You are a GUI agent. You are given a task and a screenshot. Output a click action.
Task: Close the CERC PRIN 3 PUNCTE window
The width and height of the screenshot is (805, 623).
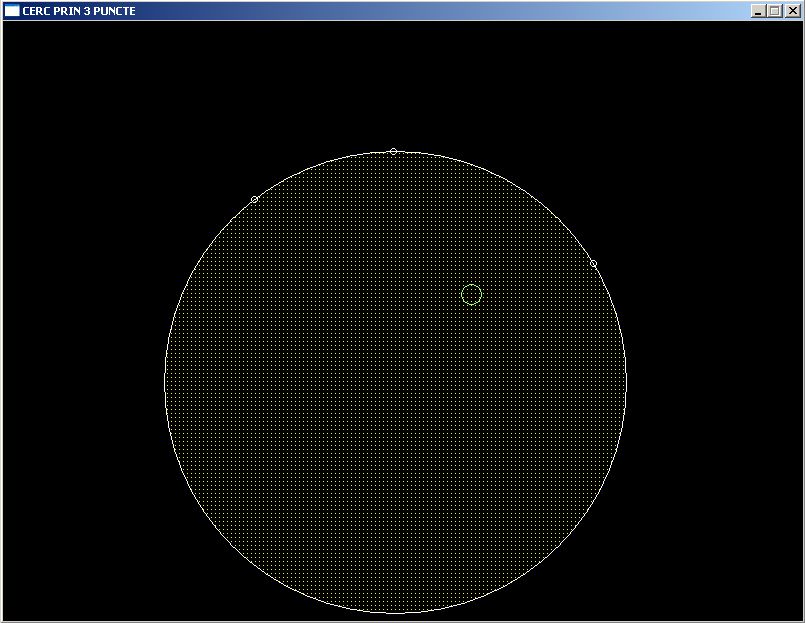(x=793, y=11)
